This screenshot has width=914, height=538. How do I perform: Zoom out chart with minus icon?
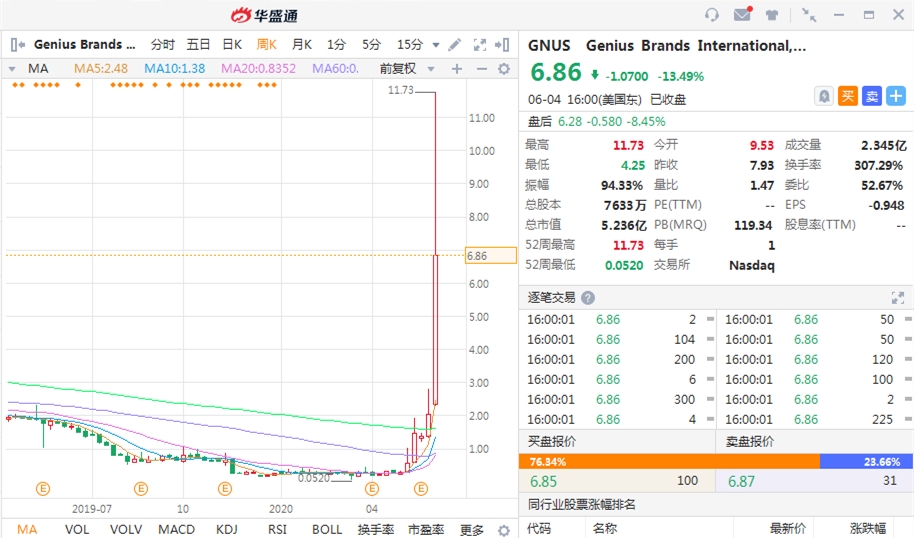click(481, 69)
